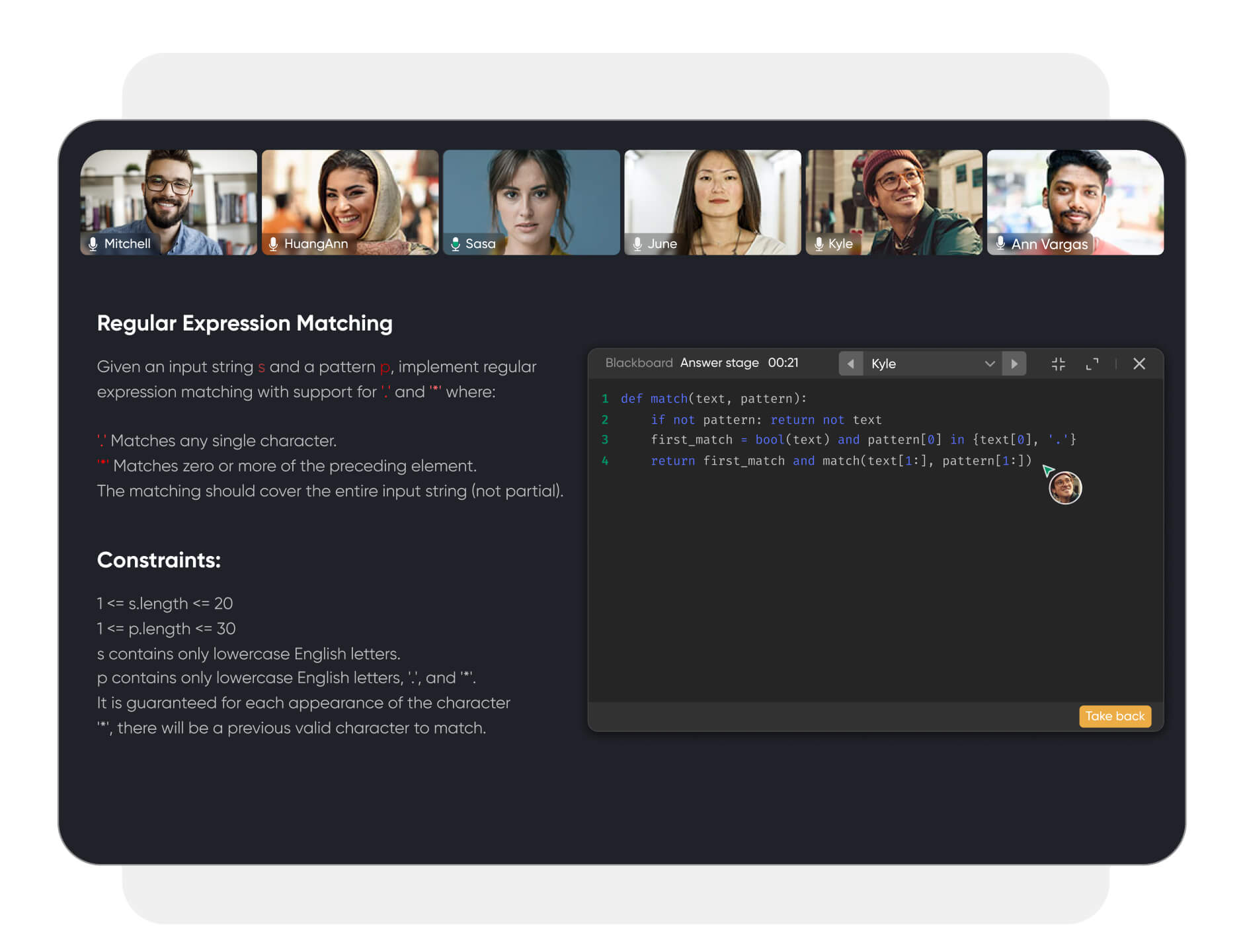Viewport: 1243px width, 952px height.
Task: Click Mitchell's microphone icon
Action: [x=93, y=244]
